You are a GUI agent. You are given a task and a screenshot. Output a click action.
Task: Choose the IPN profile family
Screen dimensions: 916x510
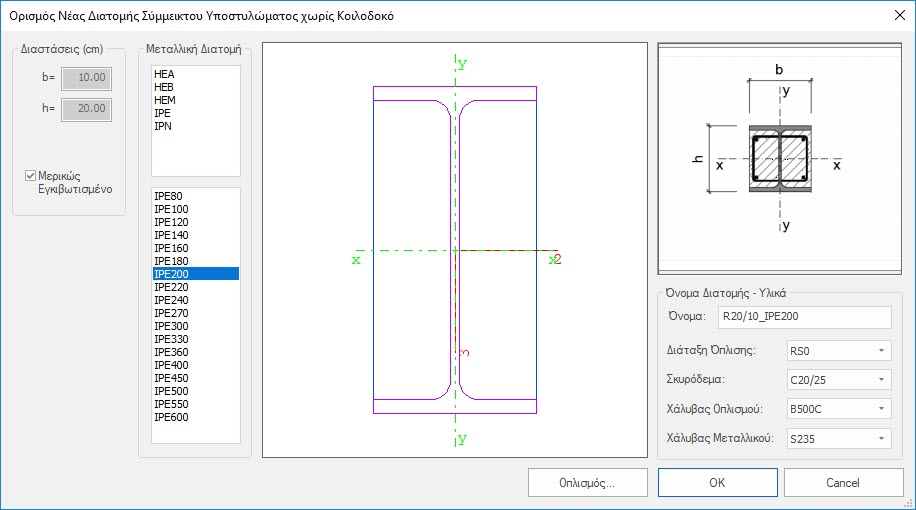coord(163,127)
